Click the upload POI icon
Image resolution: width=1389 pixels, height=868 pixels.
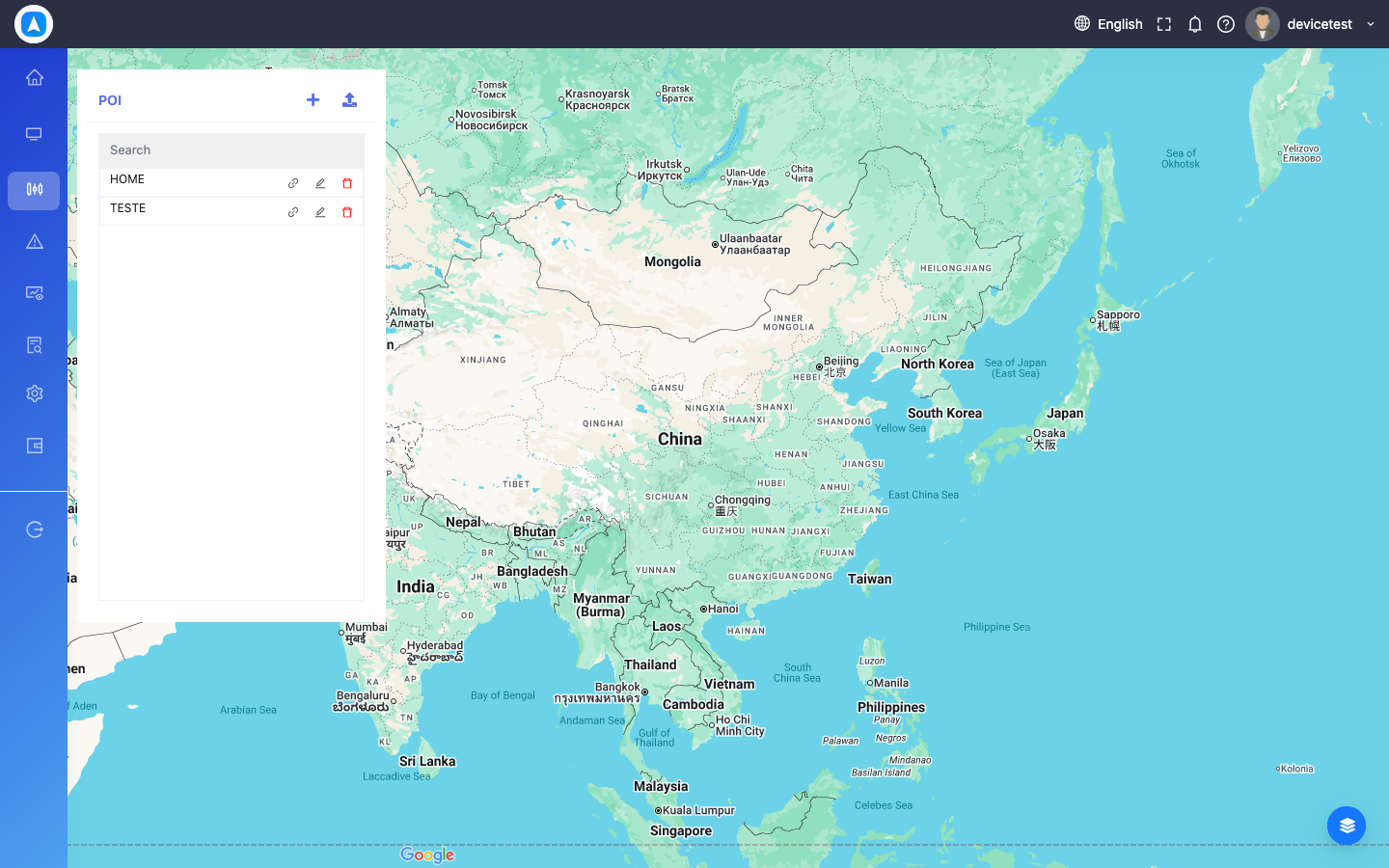click(x=349, y=99)
